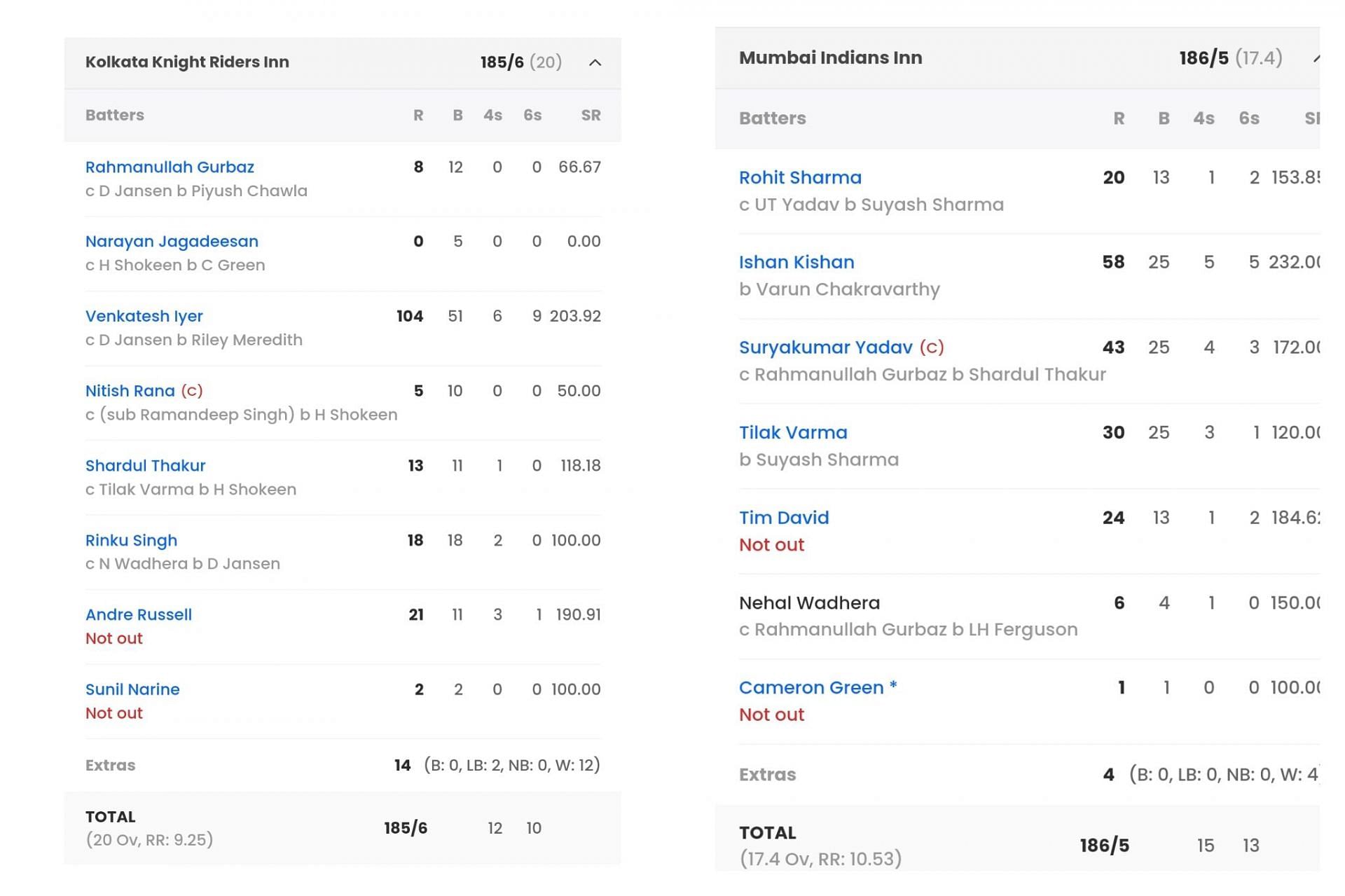1345x896 pixels.
Task: Select Tim David's 'Not out' status
Action: pos(771,544)
